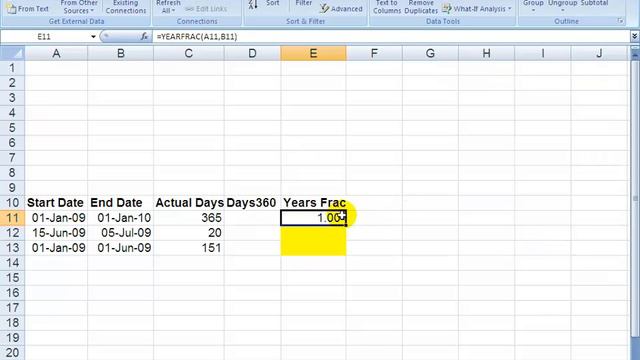
Task: Select cell A13 with 01-Jan-09
Action: click(x=56, y=248)
